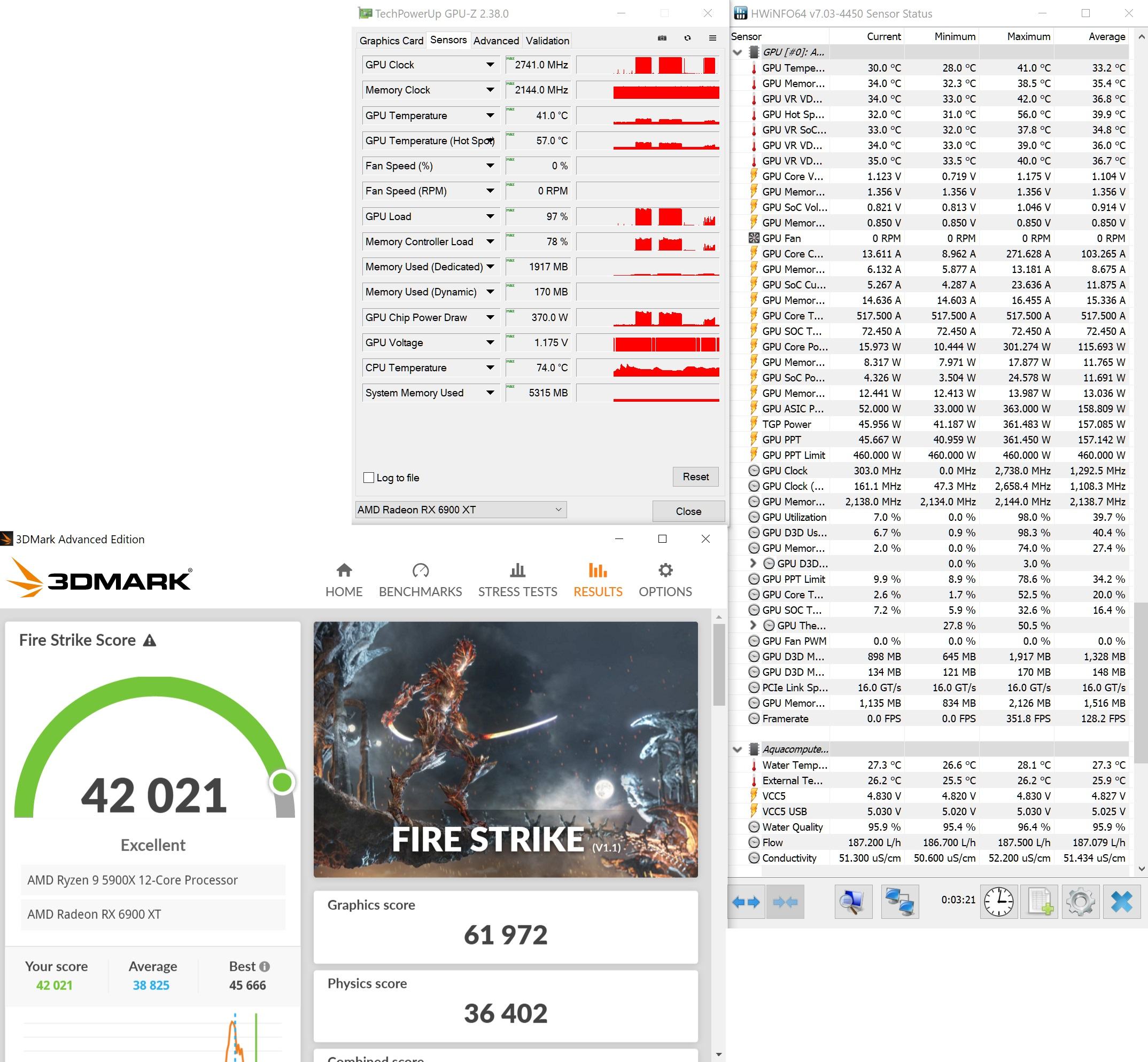The image size is (1148, 1062).
Task: Click GPU [#0] chip icon in HWiNFO
Action: click(754, 52)
